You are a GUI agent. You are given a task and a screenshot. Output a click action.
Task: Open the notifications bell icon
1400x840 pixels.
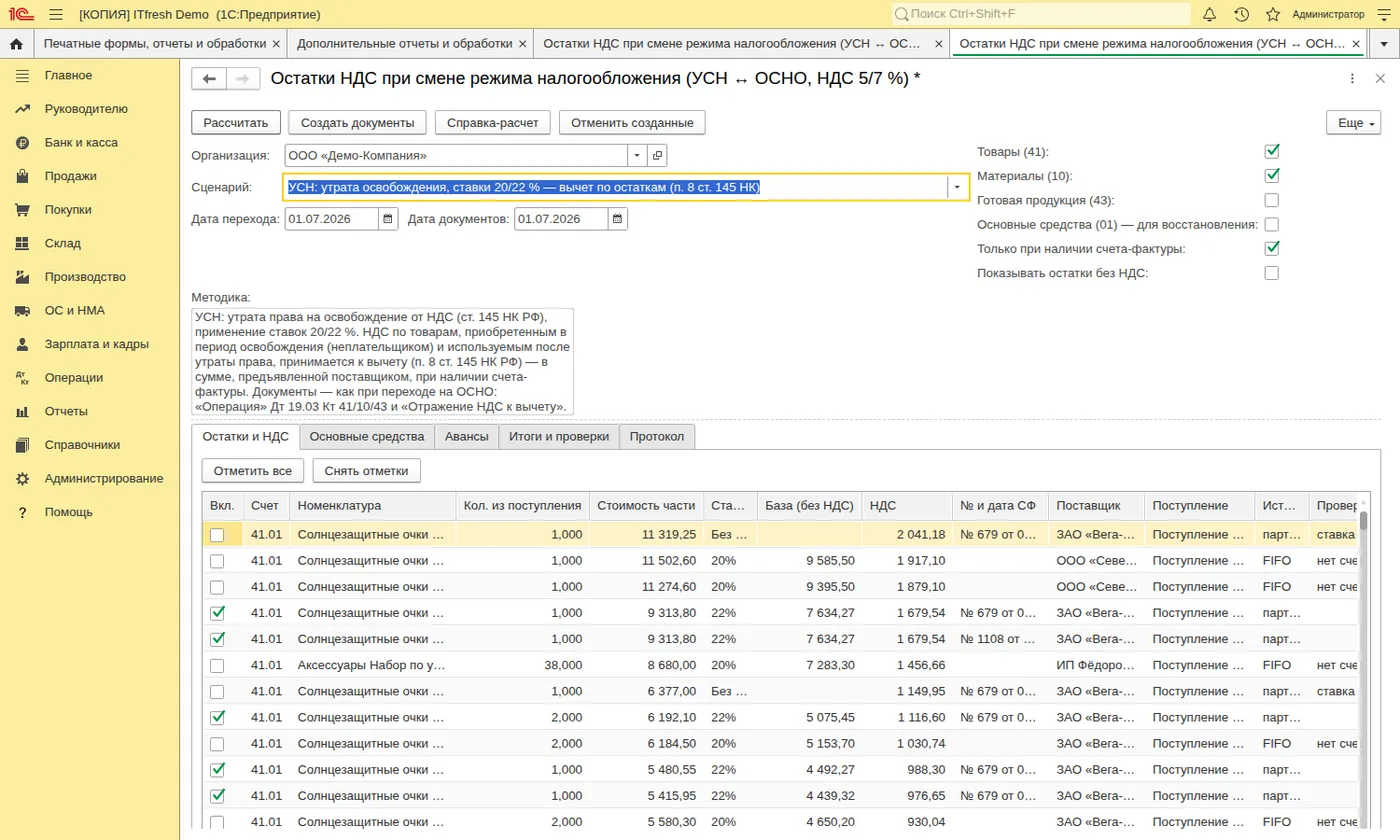tap(1209, 14)
